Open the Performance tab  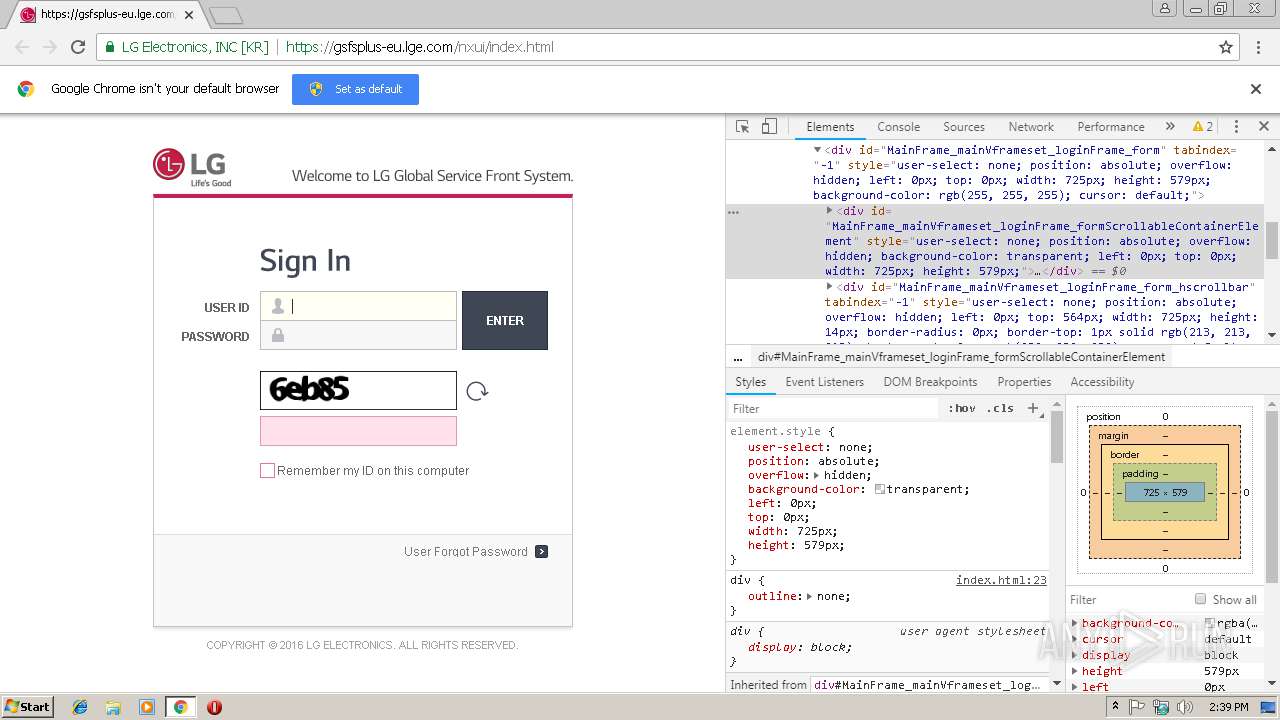click(1111, 127)
